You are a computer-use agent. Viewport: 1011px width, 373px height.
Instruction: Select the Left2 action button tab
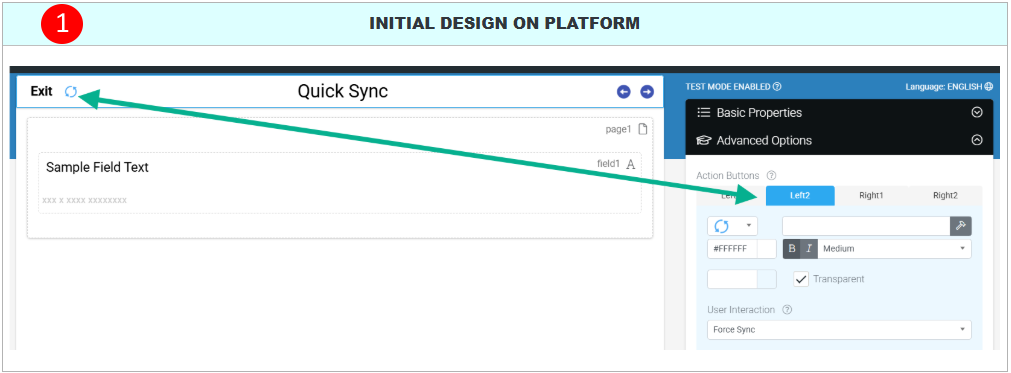click(800, 196)
